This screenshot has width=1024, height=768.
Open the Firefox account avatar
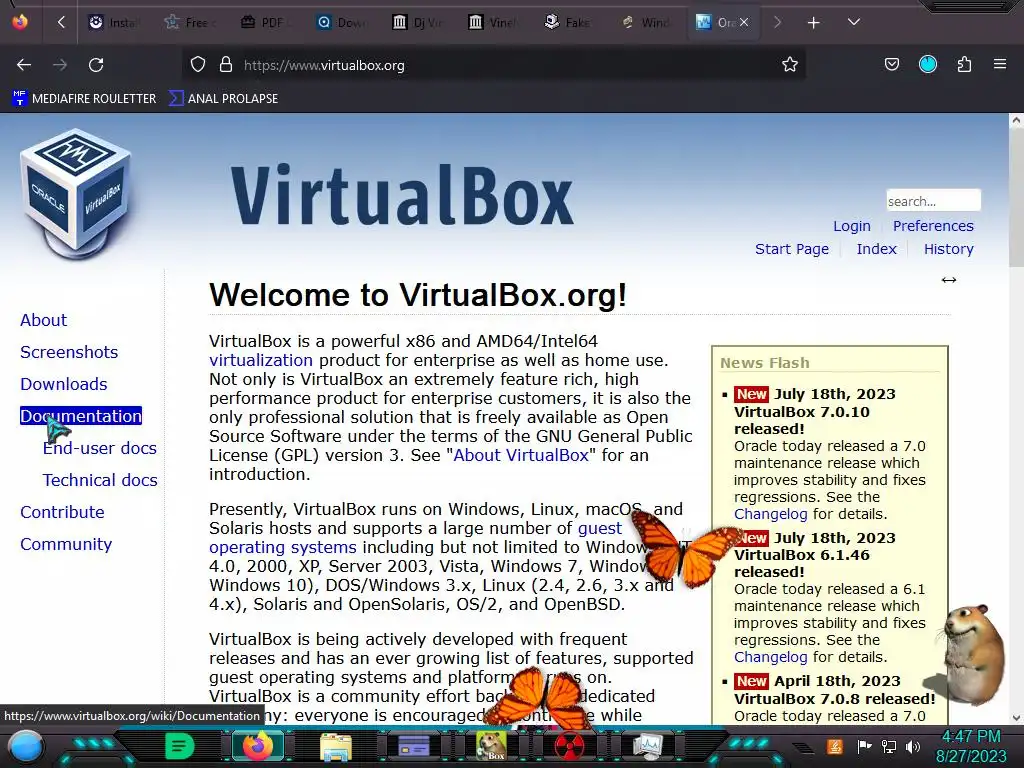tap(928, 64)
